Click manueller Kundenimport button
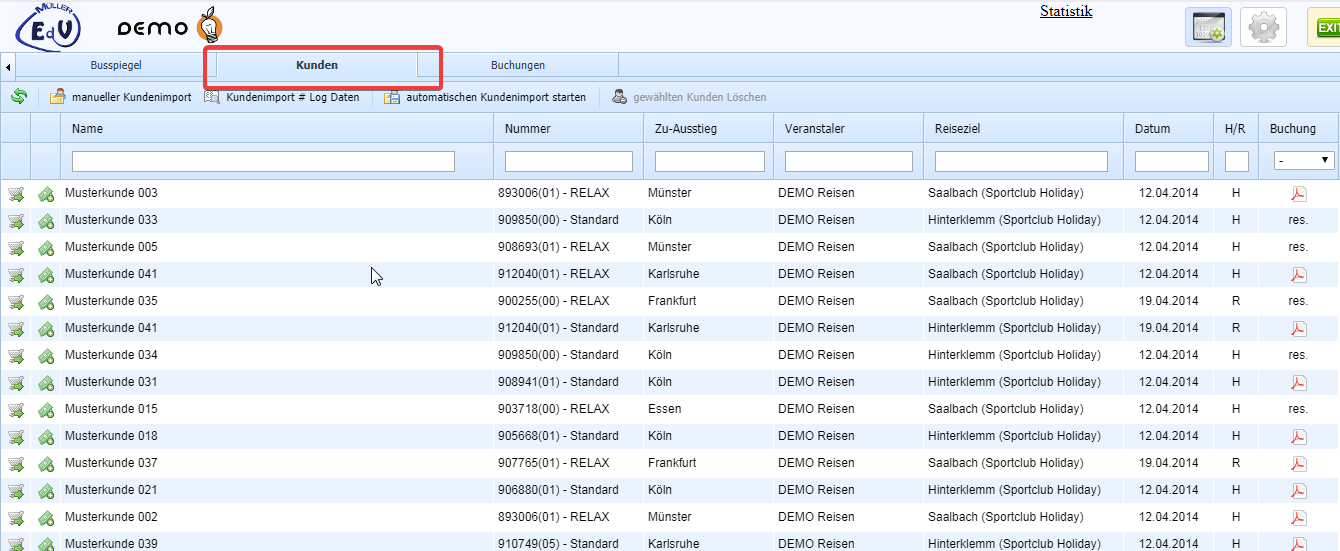The image size is (1340, 551). (120, 97)
